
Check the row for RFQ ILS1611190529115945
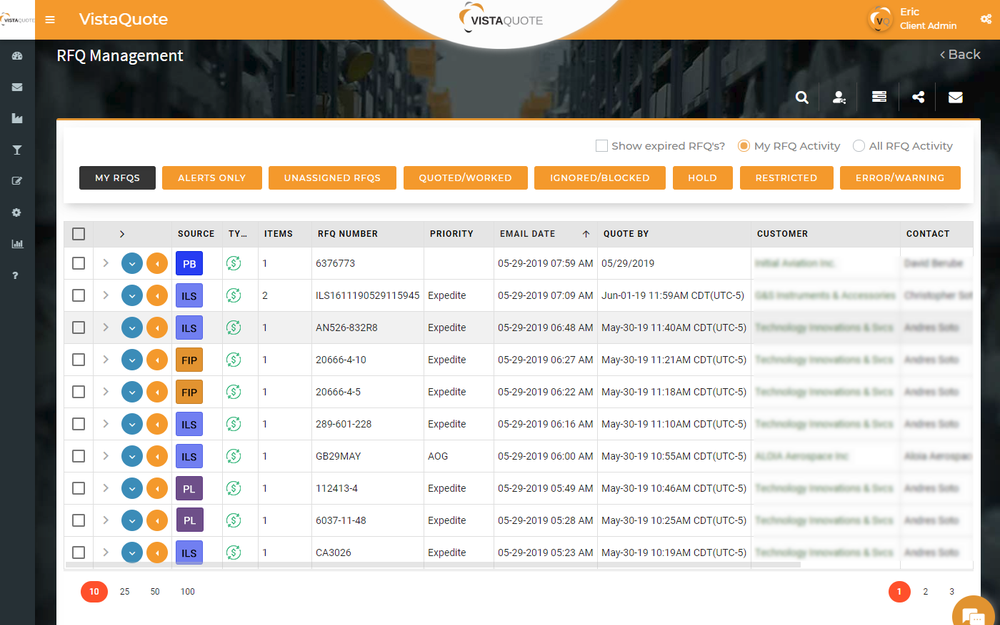pyautogui.click(x=78, y=295)
